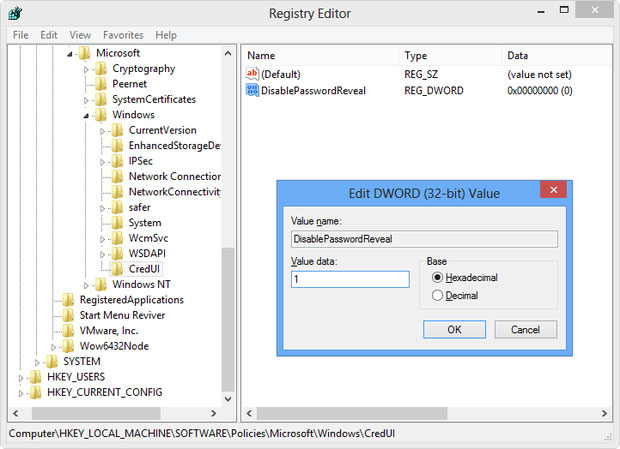The width and height of the screenshot is (620, 449).
Task: Click the Network Connections folder icon
Action: point(117,176)
